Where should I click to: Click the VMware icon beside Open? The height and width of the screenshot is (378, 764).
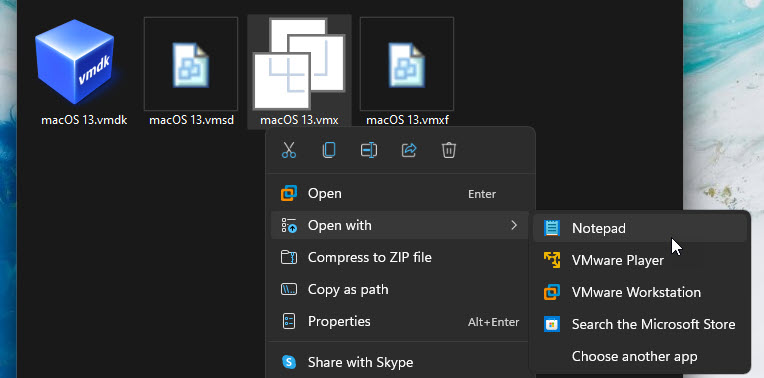tap(289, 193)
